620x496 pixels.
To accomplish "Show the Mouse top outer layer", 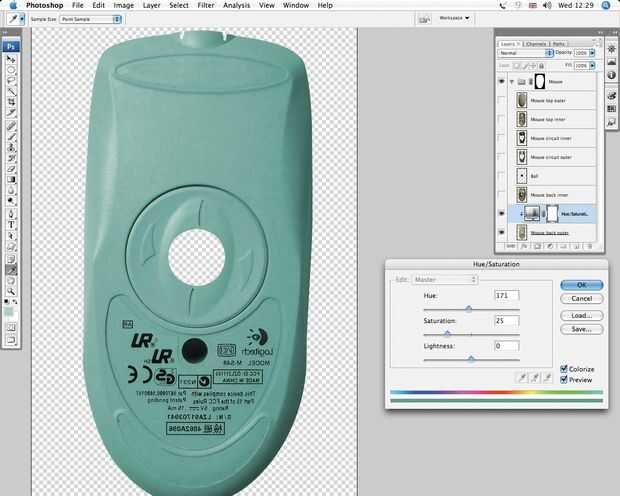I will coord(501,100).
